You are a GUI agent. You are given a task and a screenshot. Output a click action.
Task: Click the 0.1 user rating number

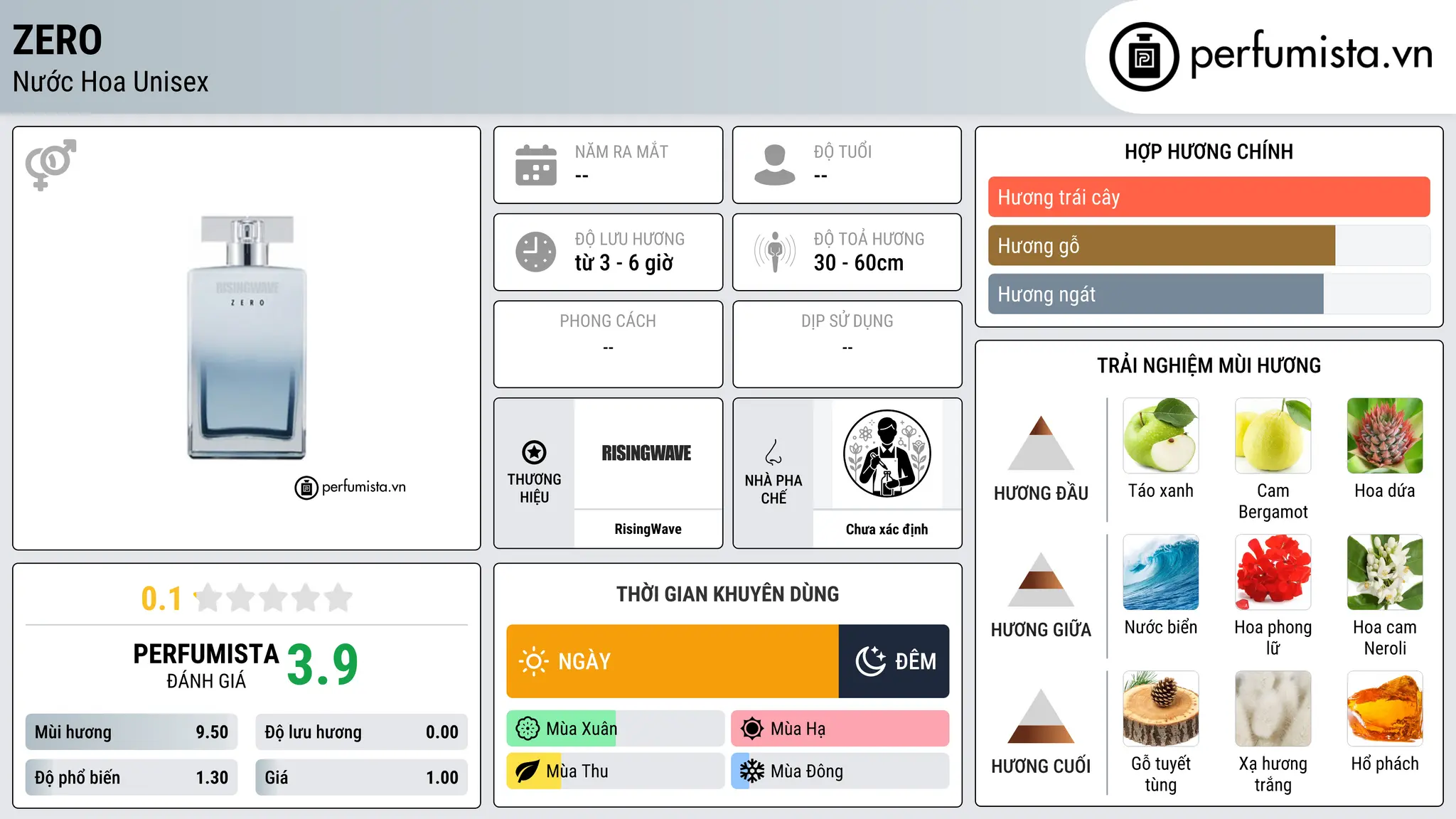(161, 599)
